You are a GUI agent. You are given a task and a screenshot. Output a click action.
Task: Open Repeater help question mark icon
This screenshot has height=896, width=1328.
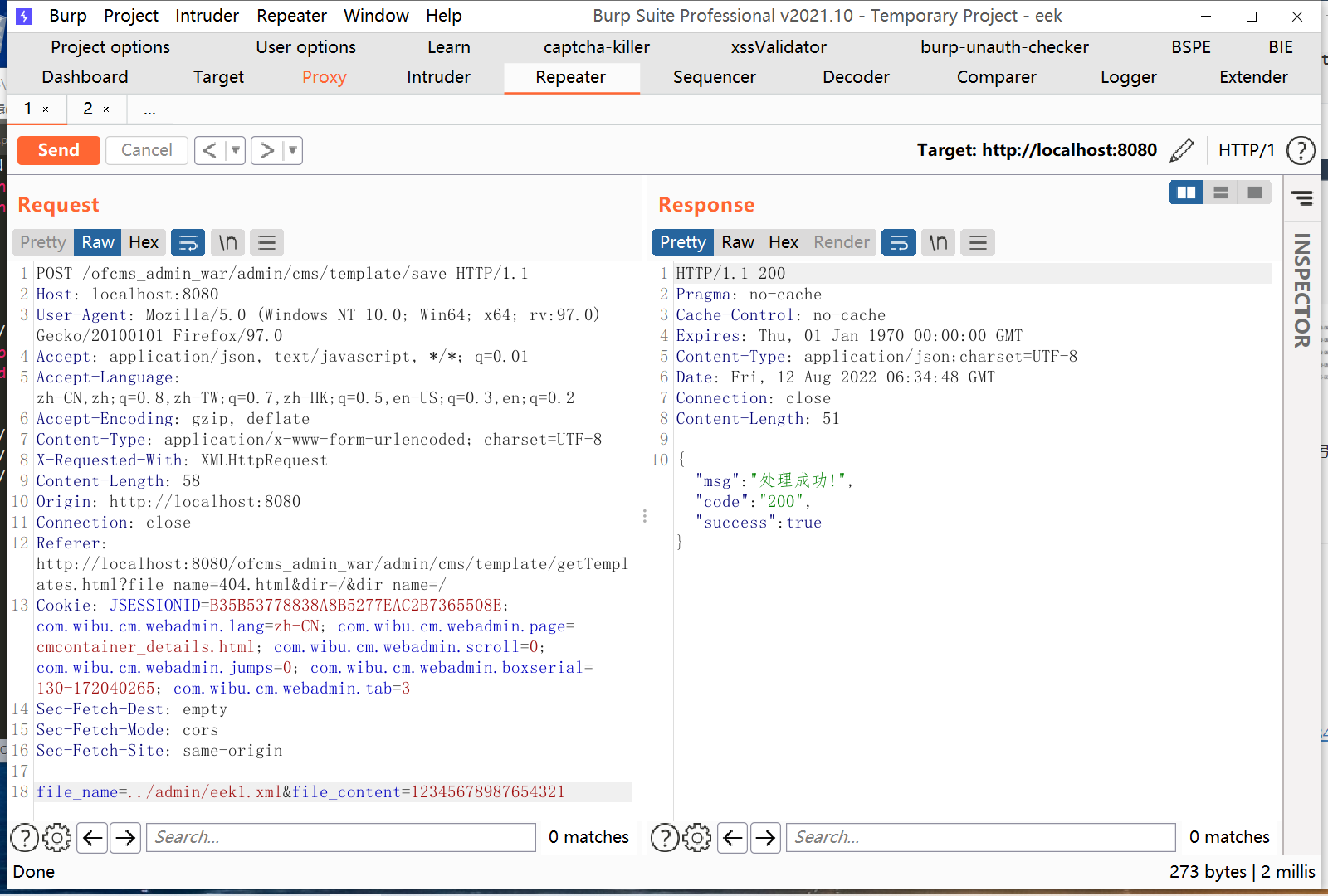click(1301, 150)
